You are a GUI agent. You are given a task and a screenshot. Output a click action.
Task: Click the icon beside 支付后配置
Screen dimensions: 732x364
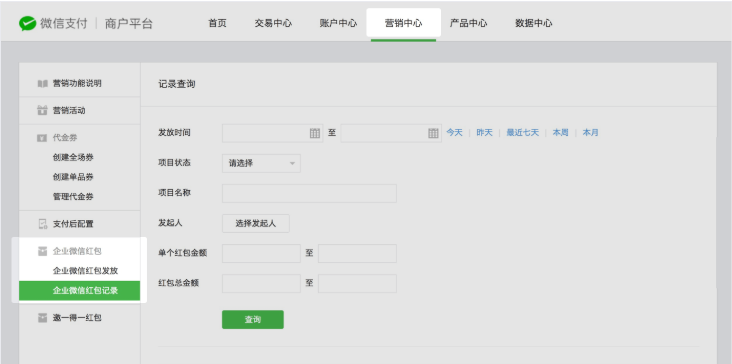(x=42, y=224)
